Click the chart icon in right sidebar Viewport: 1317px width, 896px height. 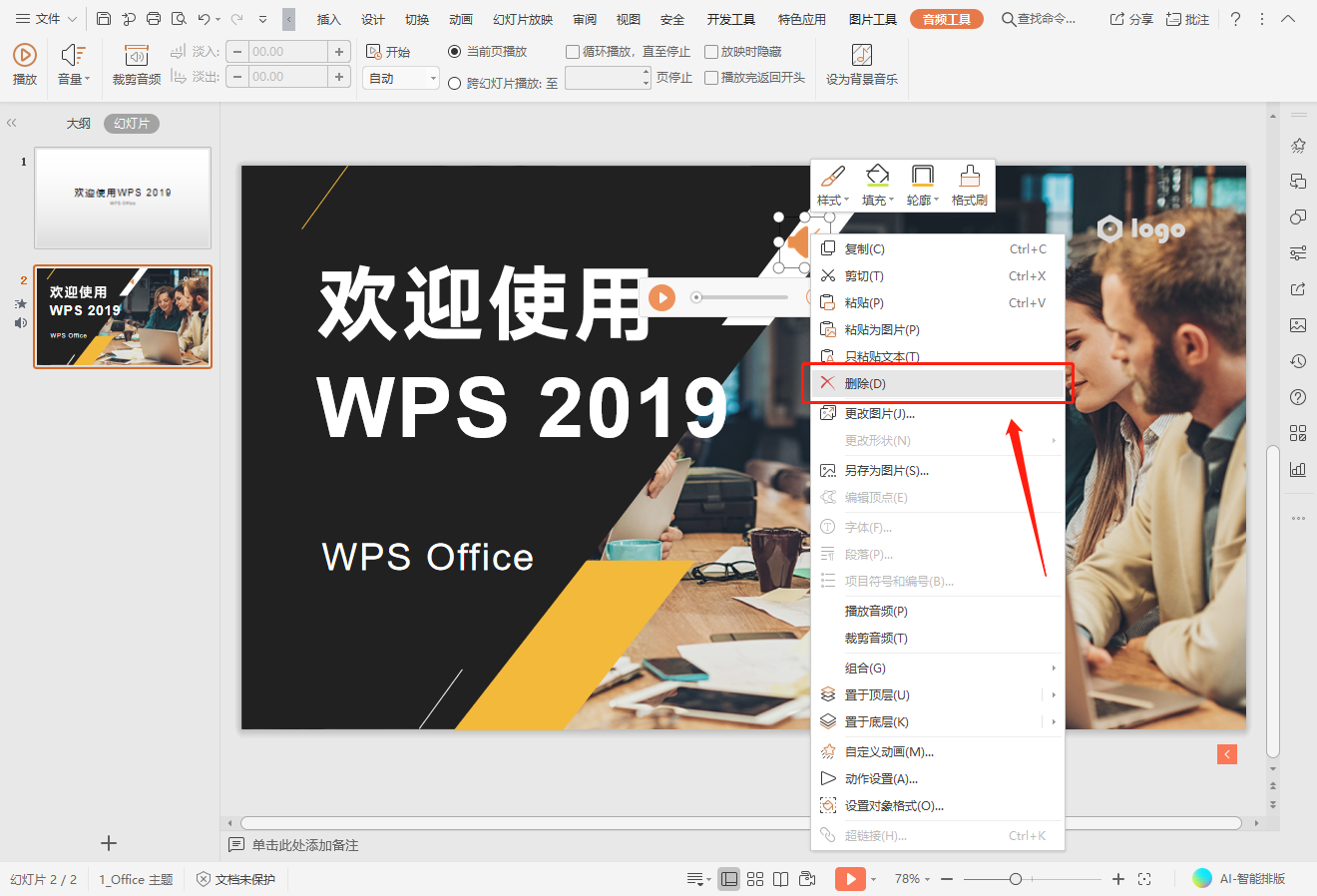pos(1298,469)
